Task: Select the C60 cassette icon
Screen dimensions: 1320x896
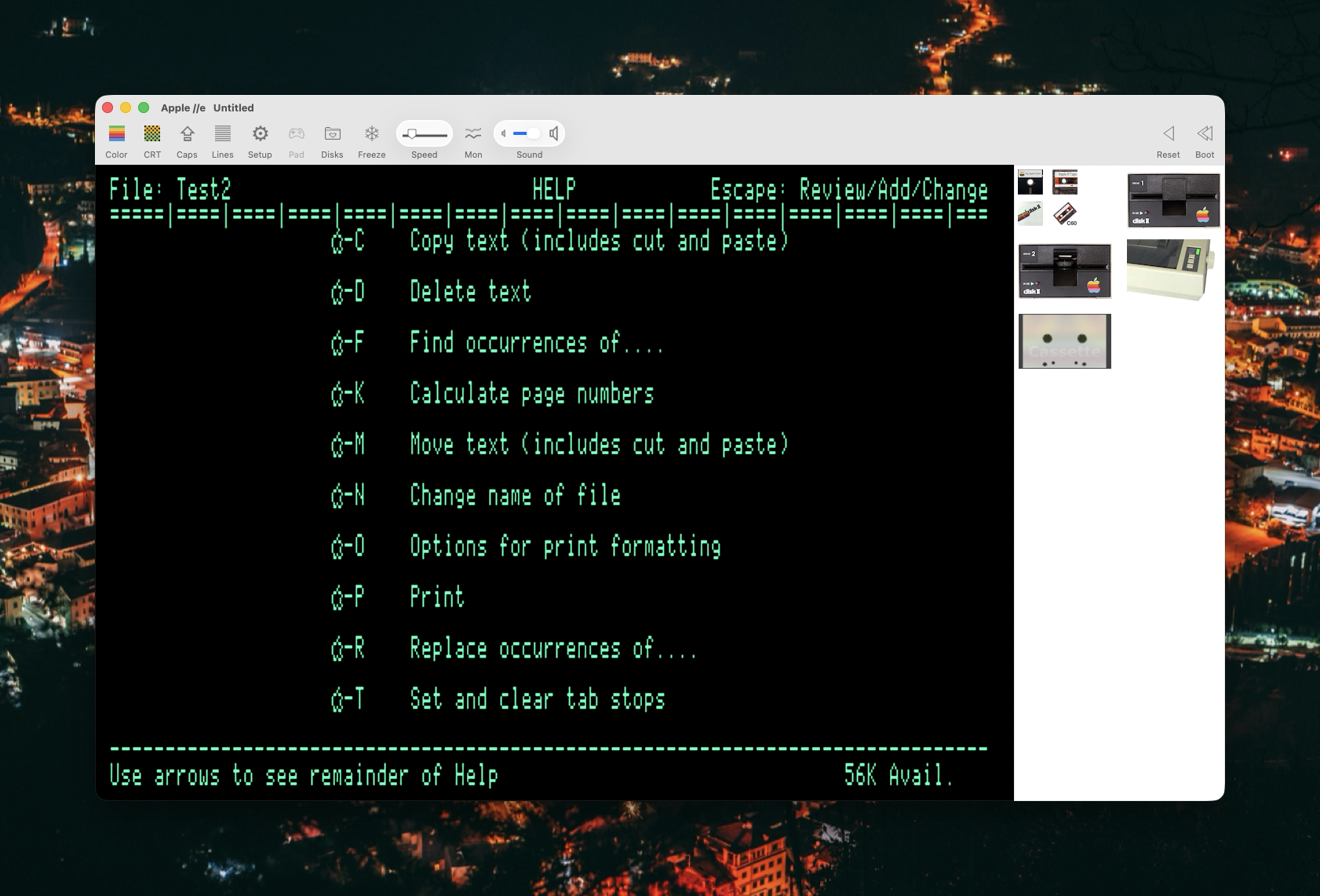Action: coord(1065,213)
